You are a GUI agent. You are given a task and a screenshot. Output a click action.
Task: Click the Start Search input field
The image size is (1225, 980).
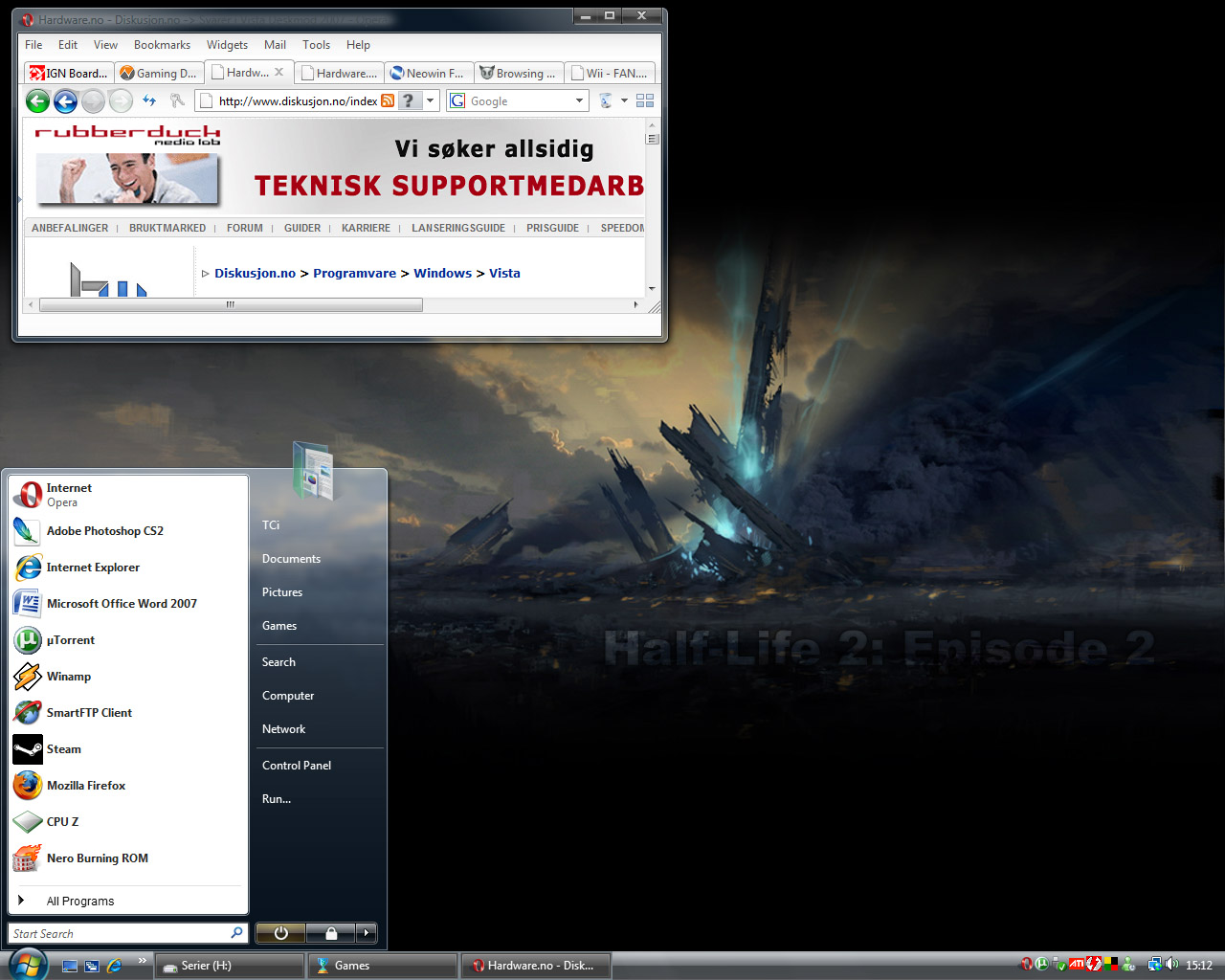click(128, 933)
